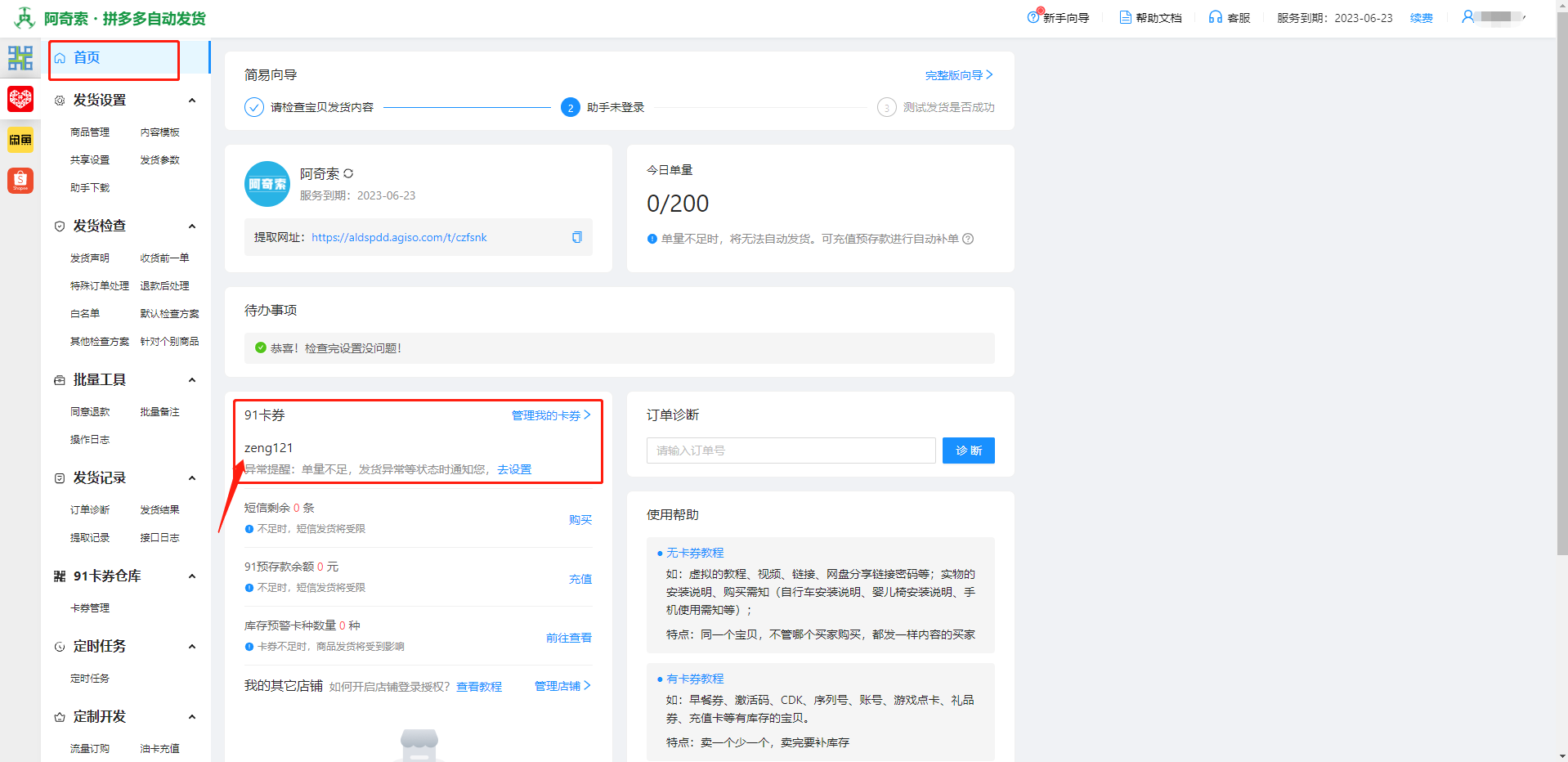Click step 2 circle 助手未登录
The image size is (1568, 762).
[x=571, y=107]
